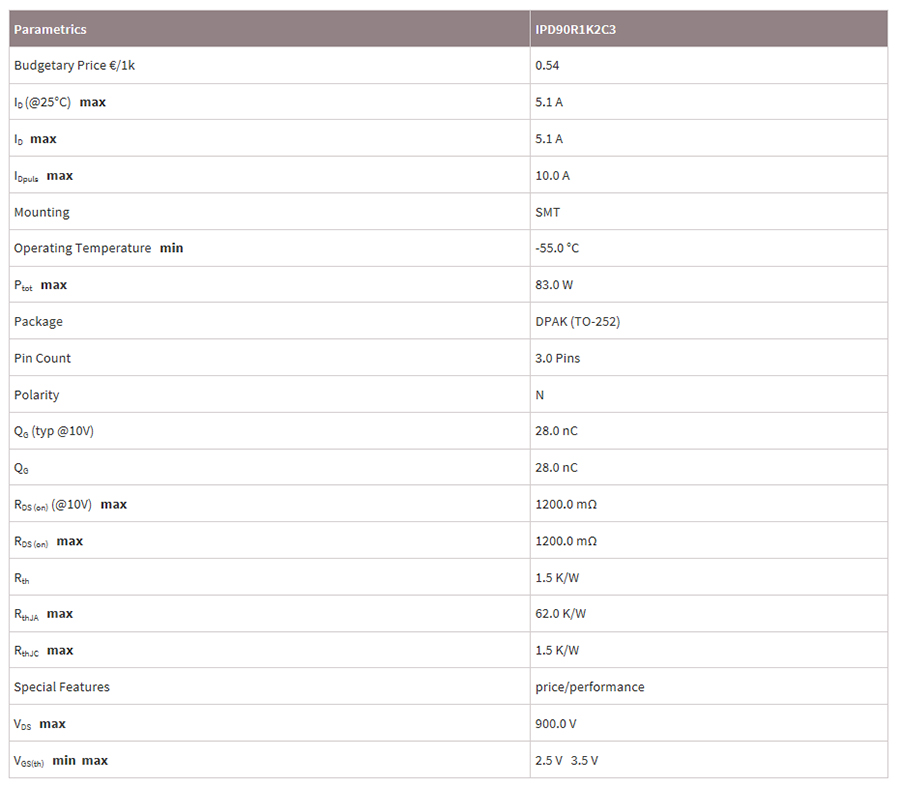
Task: Click the 0.54 price value
Action: tap(547, 65)
